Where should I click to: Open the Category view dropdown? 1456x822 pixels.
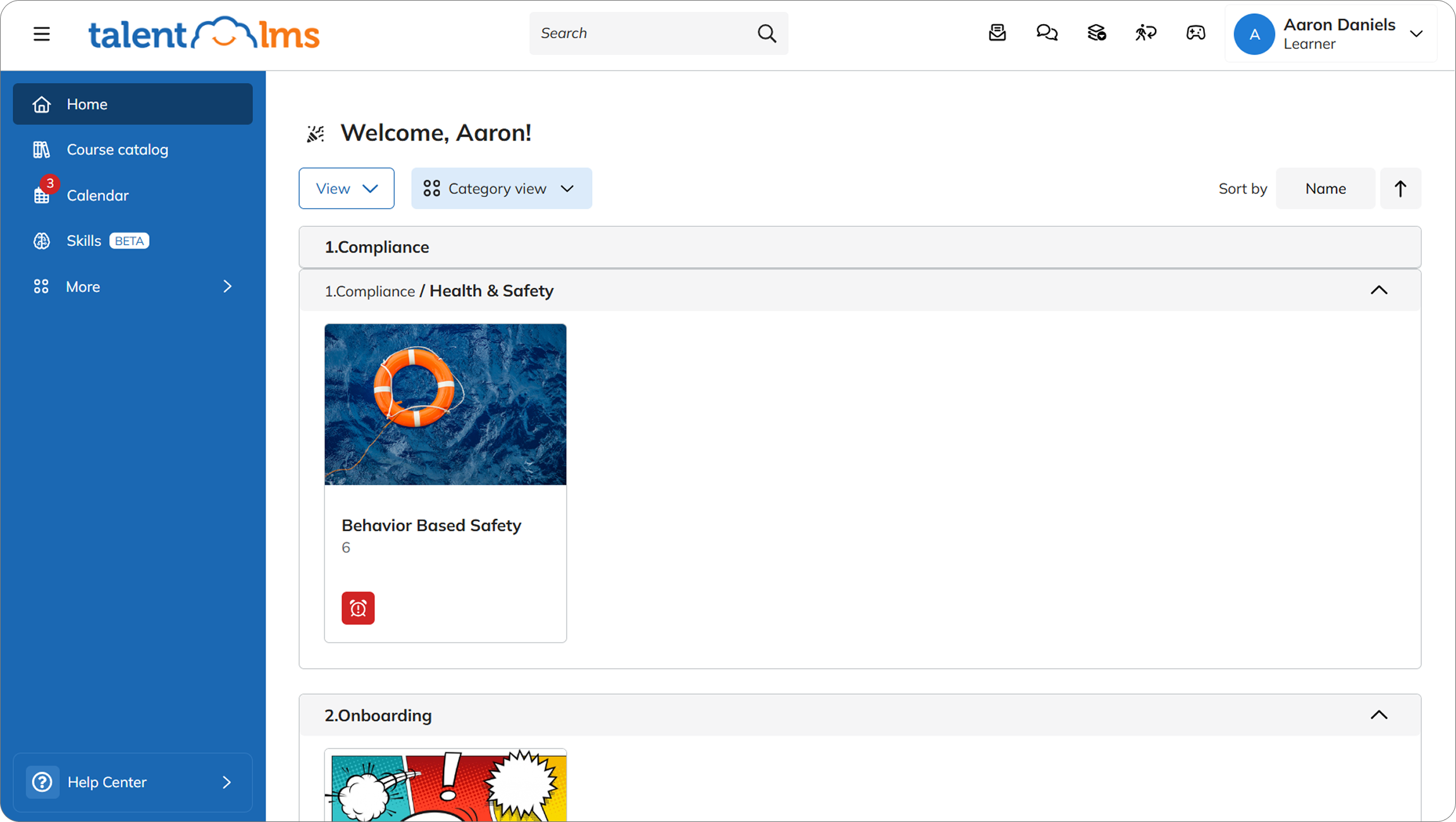[x=502, y=189]
